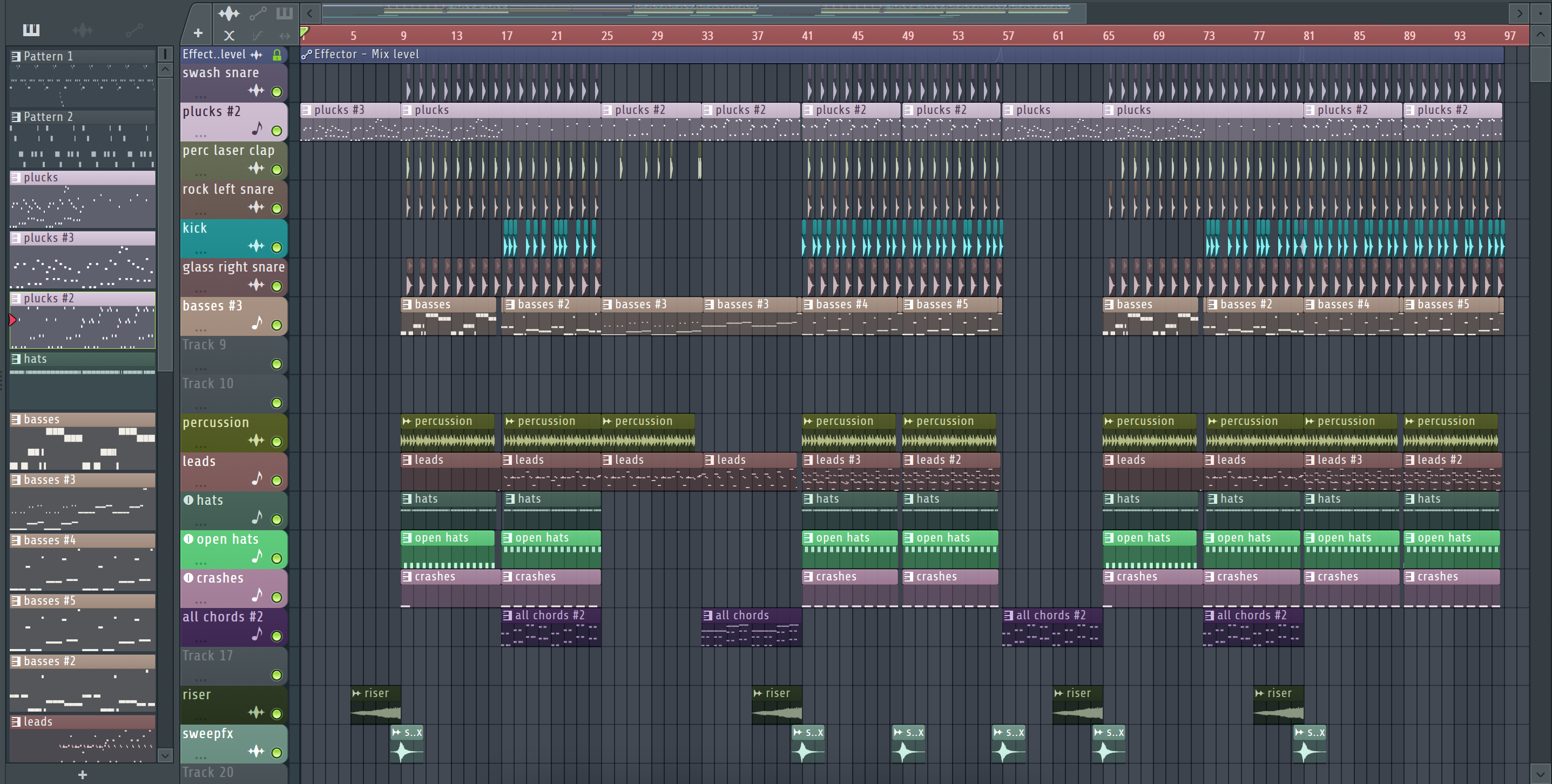Image resolution: width=1552 pixels, height=784 pixels.
Task: Mute the hats track
Action: (x=276, y=519)
